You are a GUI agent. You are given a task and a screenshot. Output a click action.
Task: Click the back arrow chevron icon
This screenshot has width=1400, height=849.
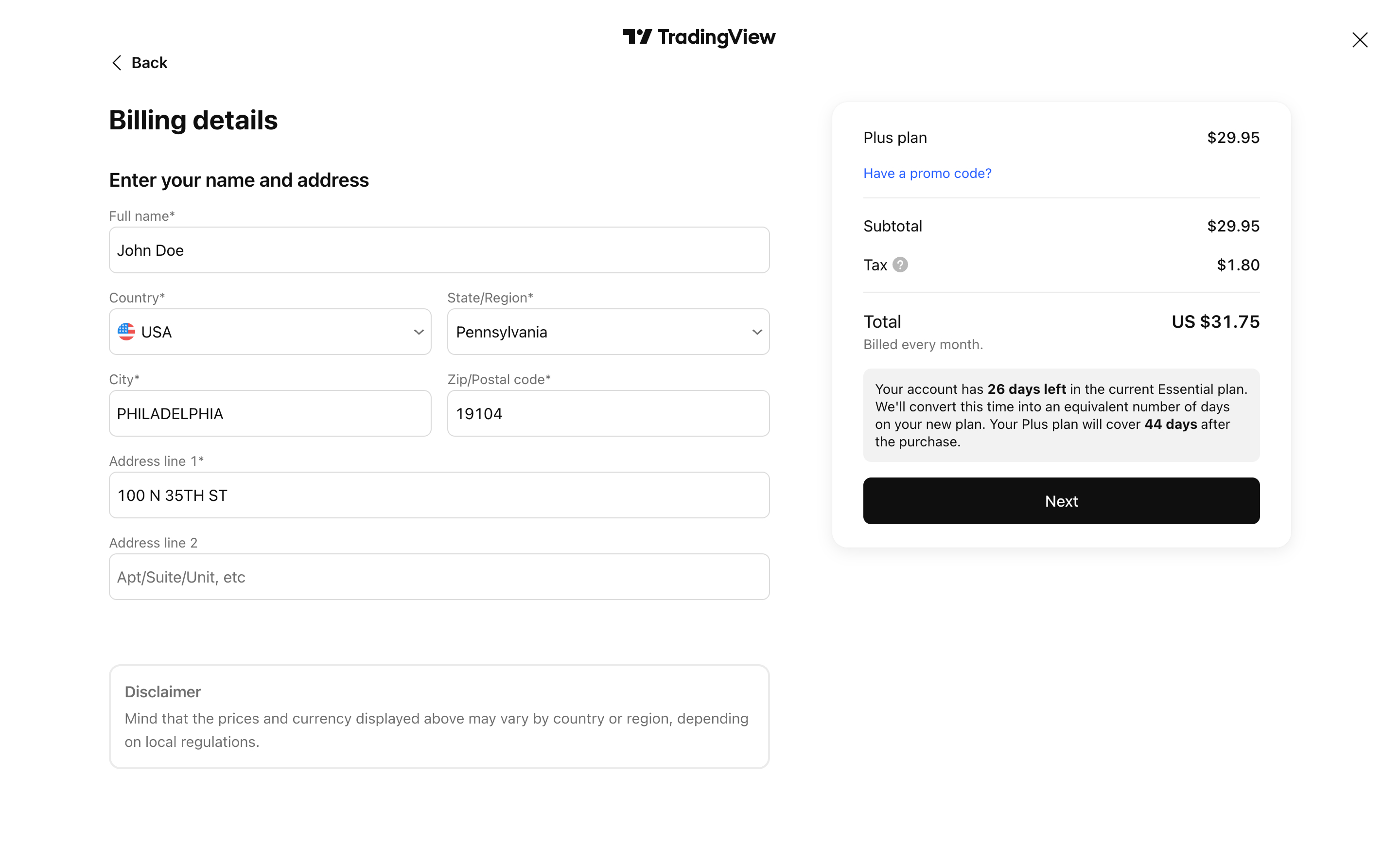pos(117,63)
